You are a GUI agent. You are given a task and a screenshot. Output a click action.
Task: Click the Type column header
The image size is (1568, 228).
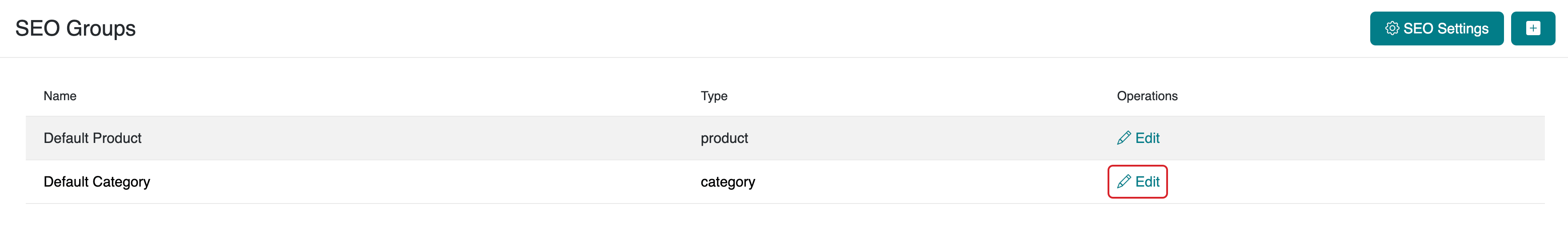tap(713, 96)
